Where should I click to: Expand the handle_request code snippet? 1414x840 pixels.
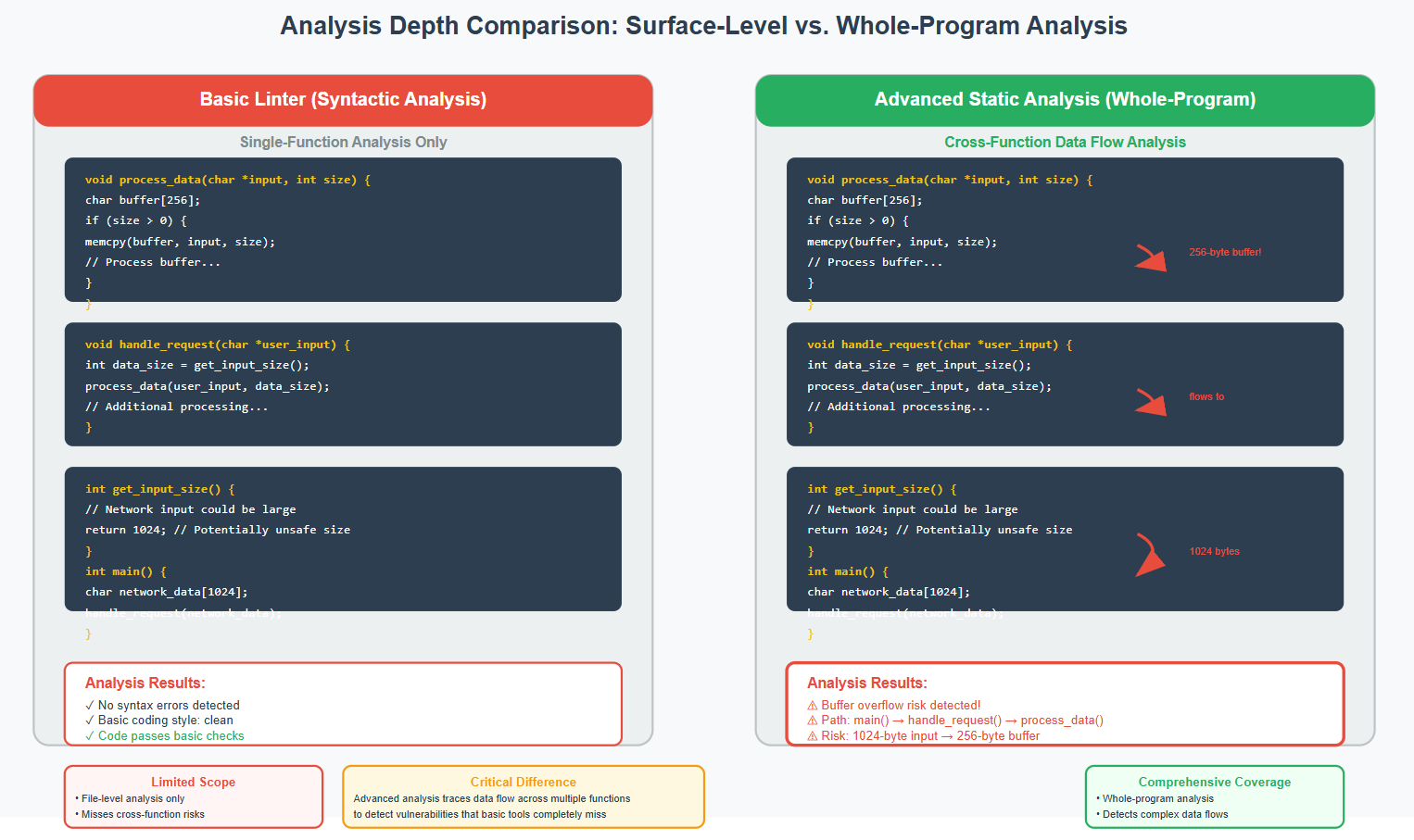tap(342, 384)
